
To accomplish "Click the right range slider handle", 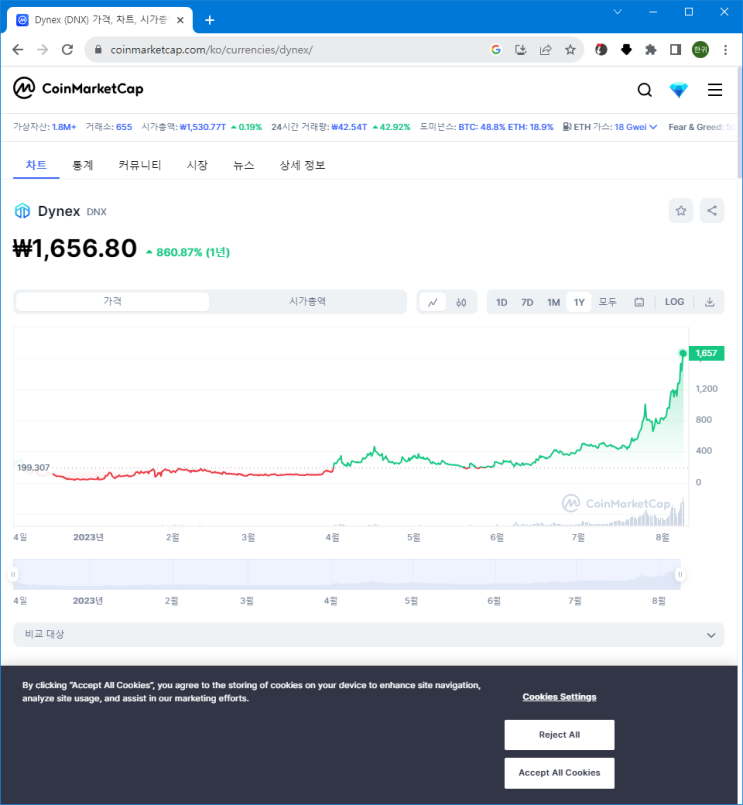I will 680,574.
